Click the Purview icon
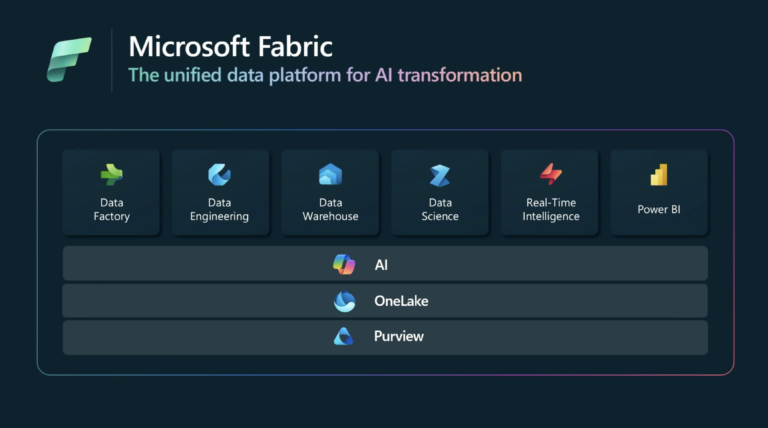Image resolution: width=768 pixels, height=428 pixels. point(344,337)
